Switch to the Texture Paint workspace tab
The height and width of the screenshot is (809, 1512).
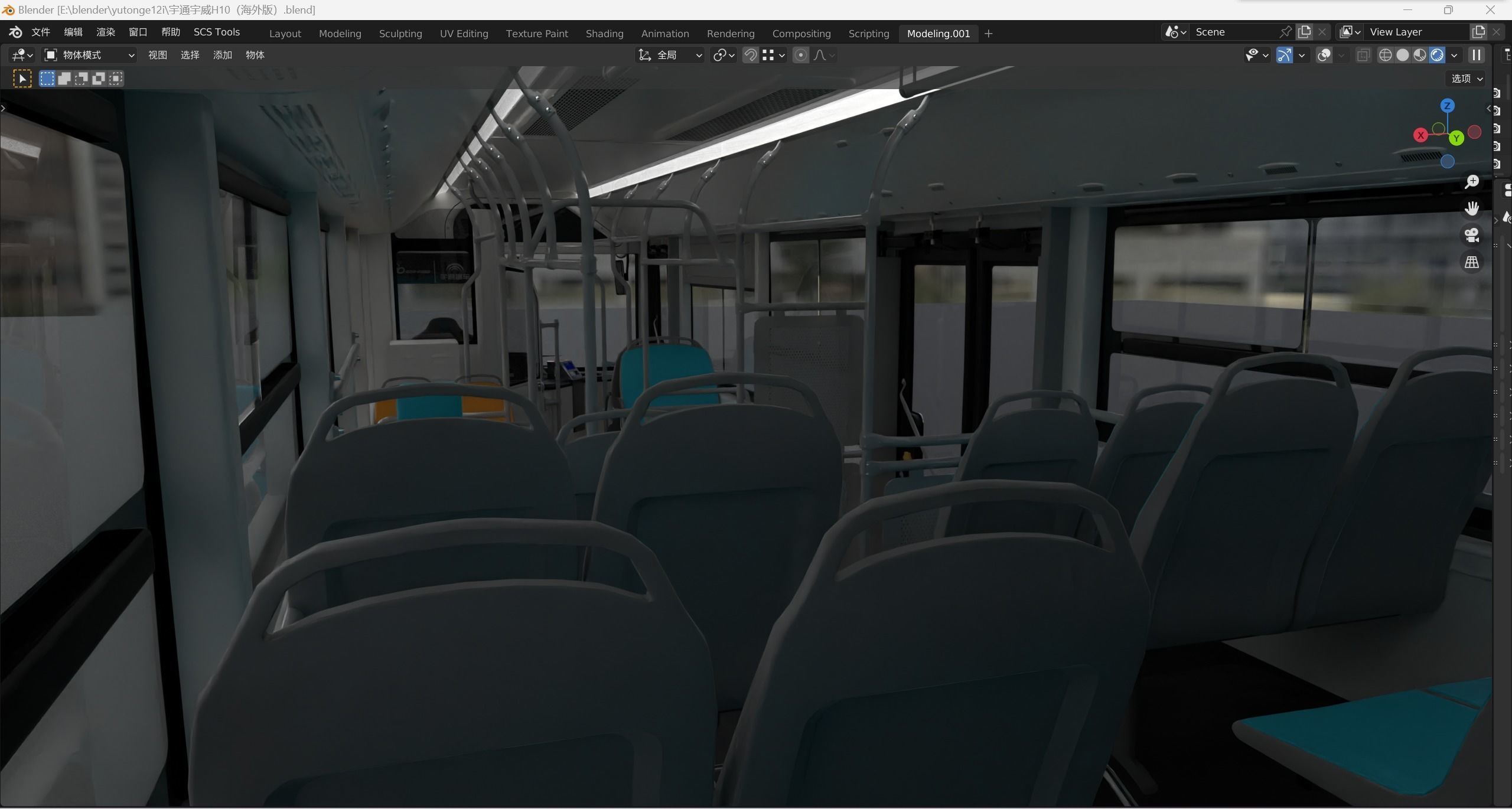537,34
